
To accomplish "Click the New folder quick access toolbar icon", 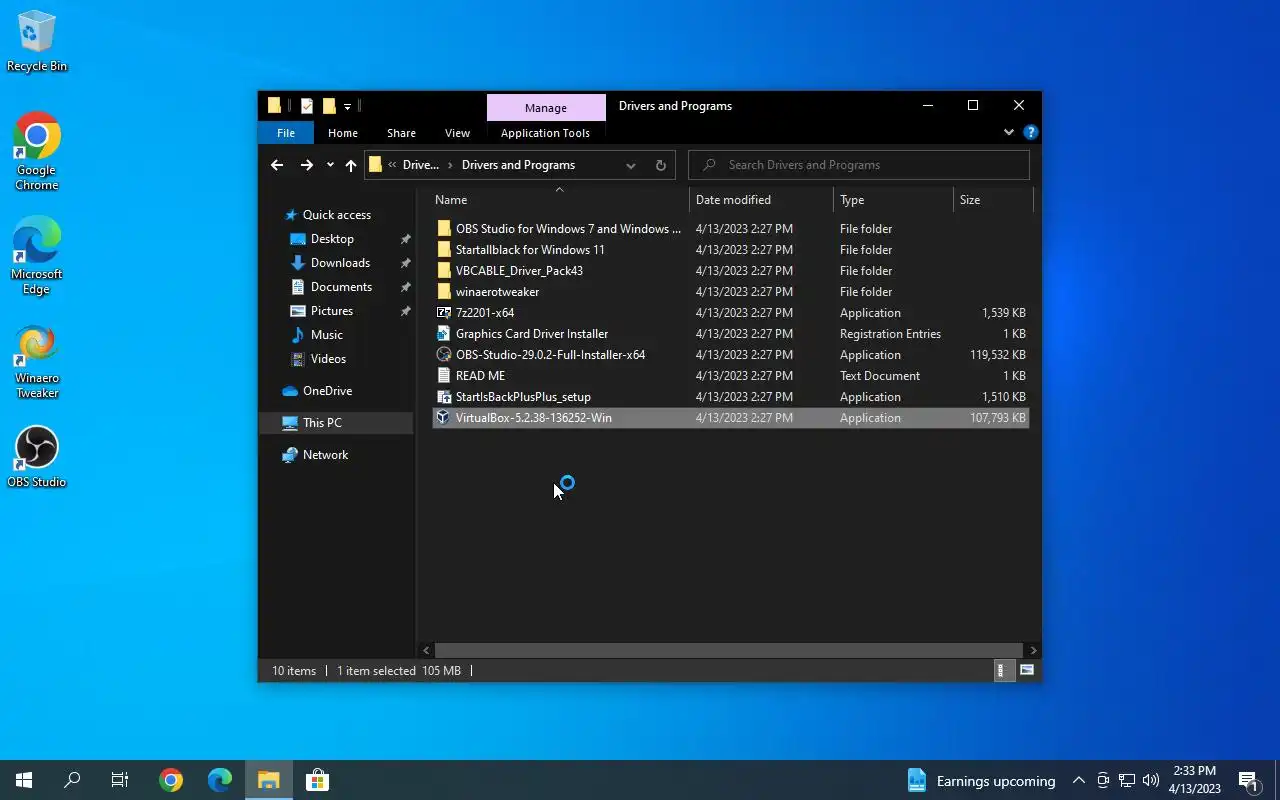I will [328, 106].
